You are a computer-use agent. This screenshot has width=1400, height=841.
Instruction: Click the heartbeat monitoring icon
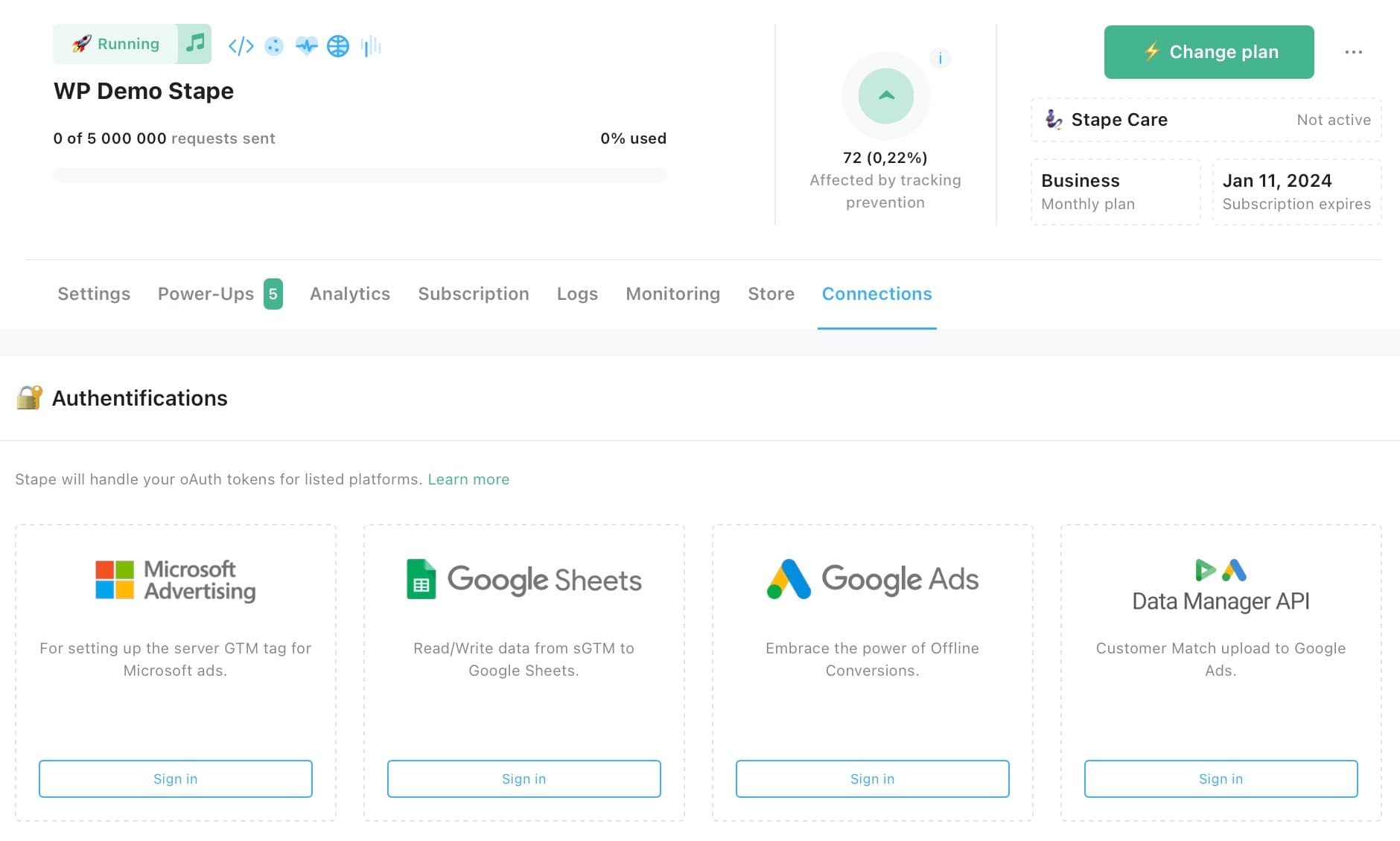[x=306, y=46]
